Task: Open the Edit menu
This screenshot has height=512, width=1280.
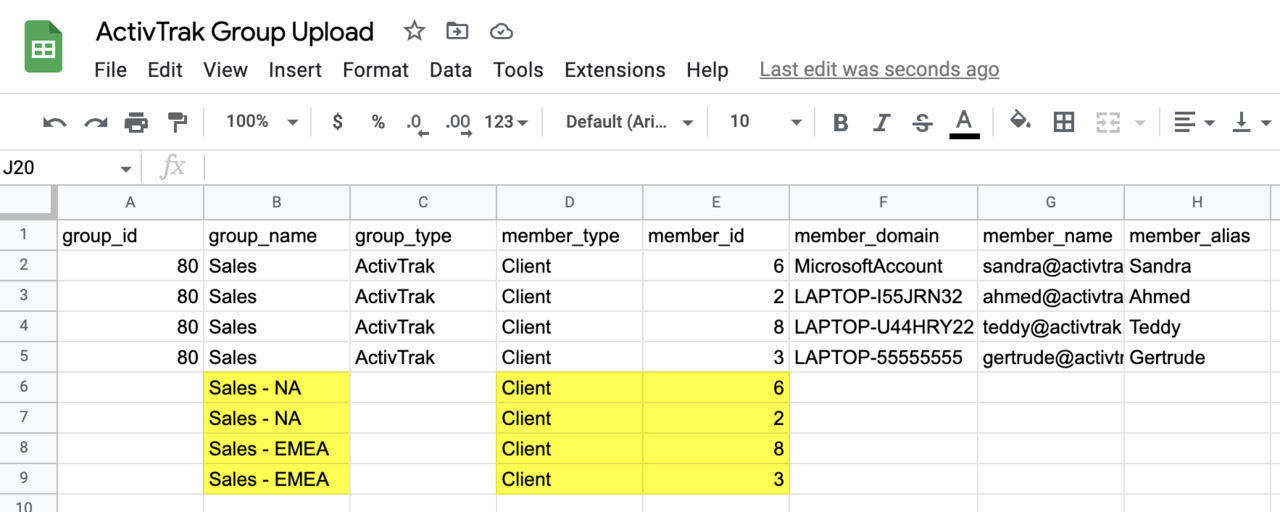Action: coord(165,70)
